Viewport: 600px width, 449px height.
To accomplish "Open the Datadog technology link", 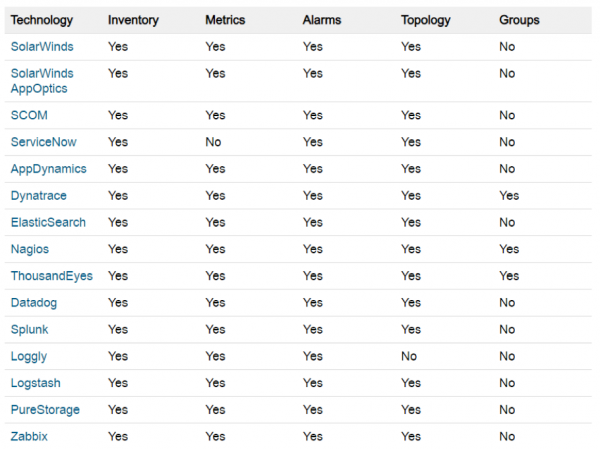I will 36,302.
